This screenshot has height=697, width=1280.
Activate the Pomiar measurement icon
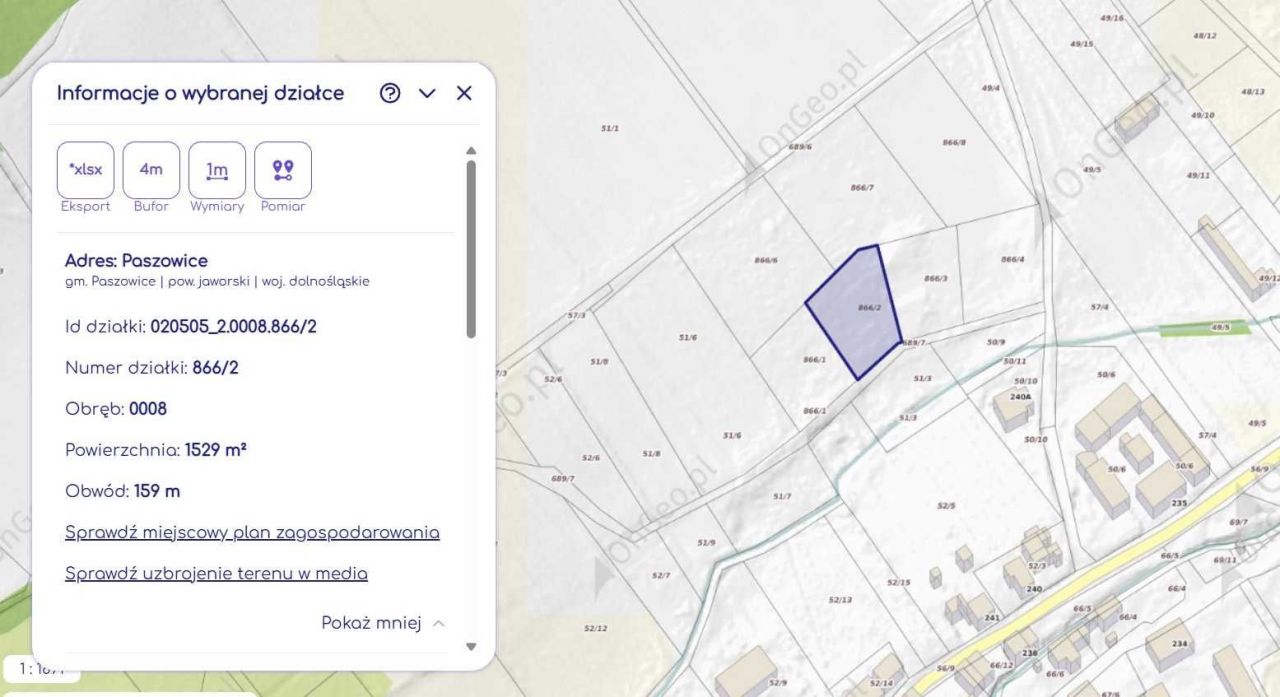pos(283,169)
